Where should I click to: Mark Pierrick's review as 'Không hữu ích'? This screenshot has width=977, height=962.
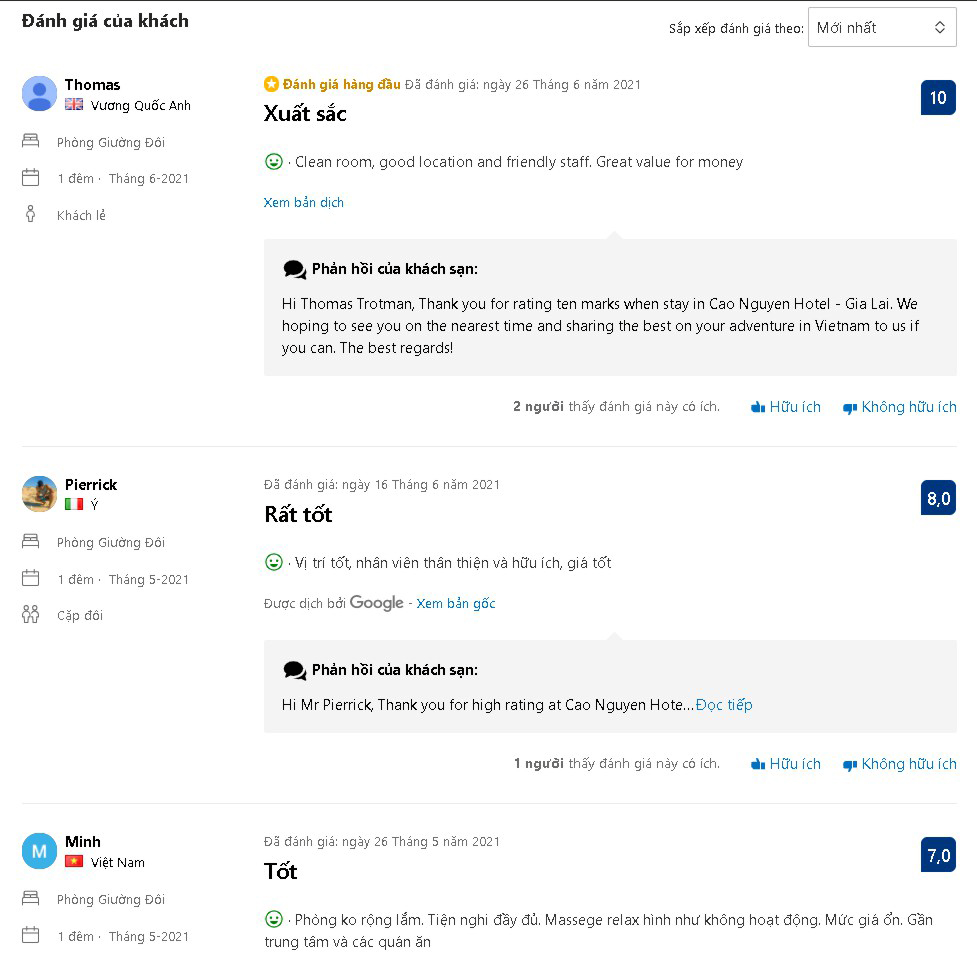pyautogui.click(x=899, y=764)
